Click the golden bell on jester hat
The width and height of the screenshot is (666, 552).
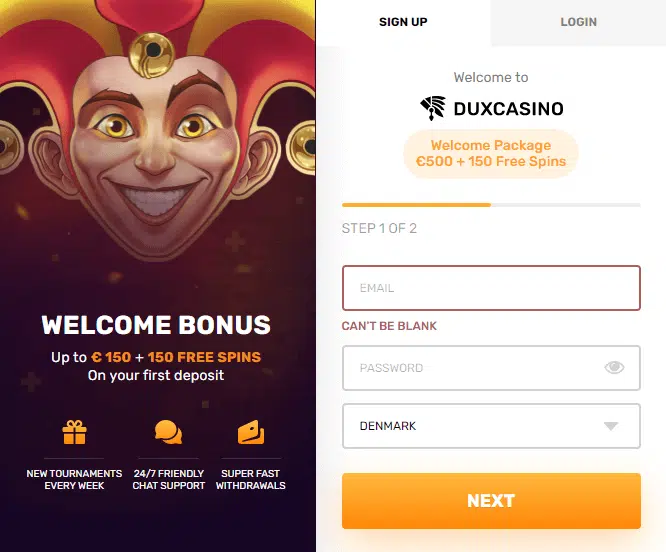(152, 55)
